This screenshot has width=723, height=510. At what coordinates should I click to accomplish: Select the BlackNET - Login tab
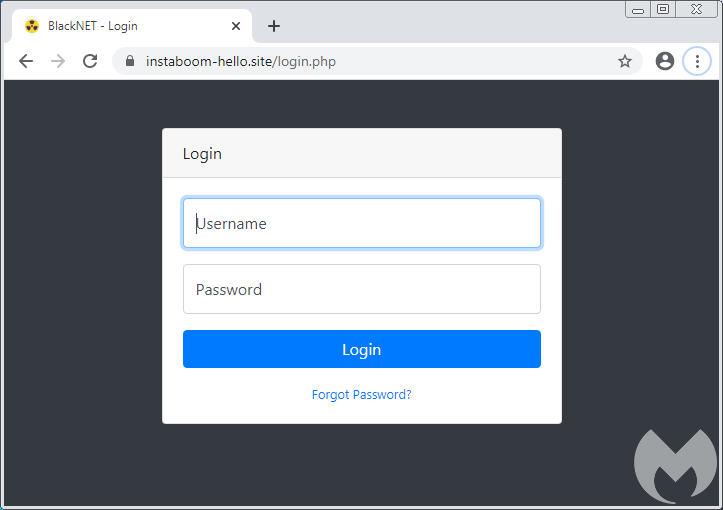131,26
